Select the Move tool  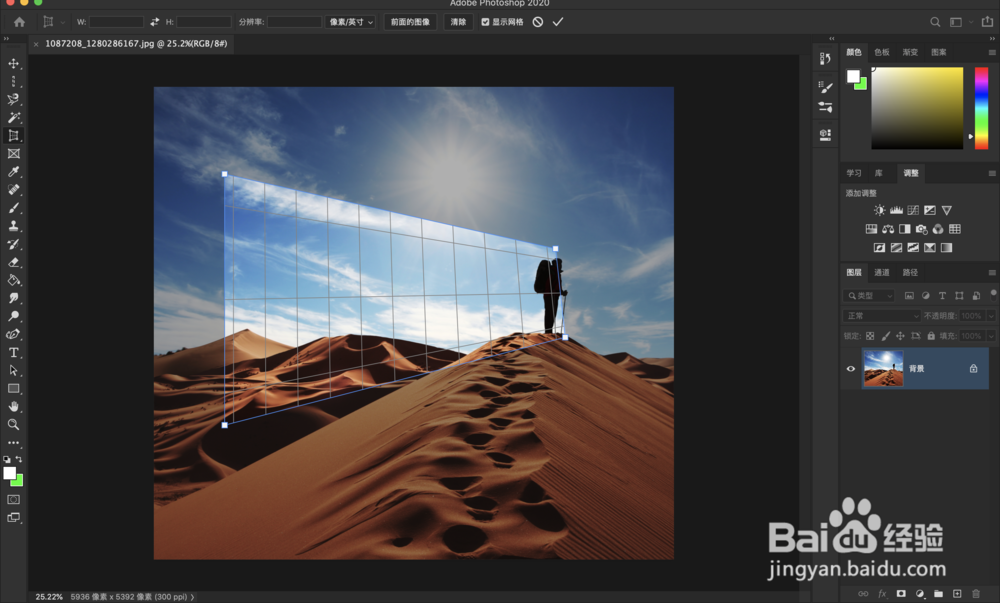pos(13,64)
